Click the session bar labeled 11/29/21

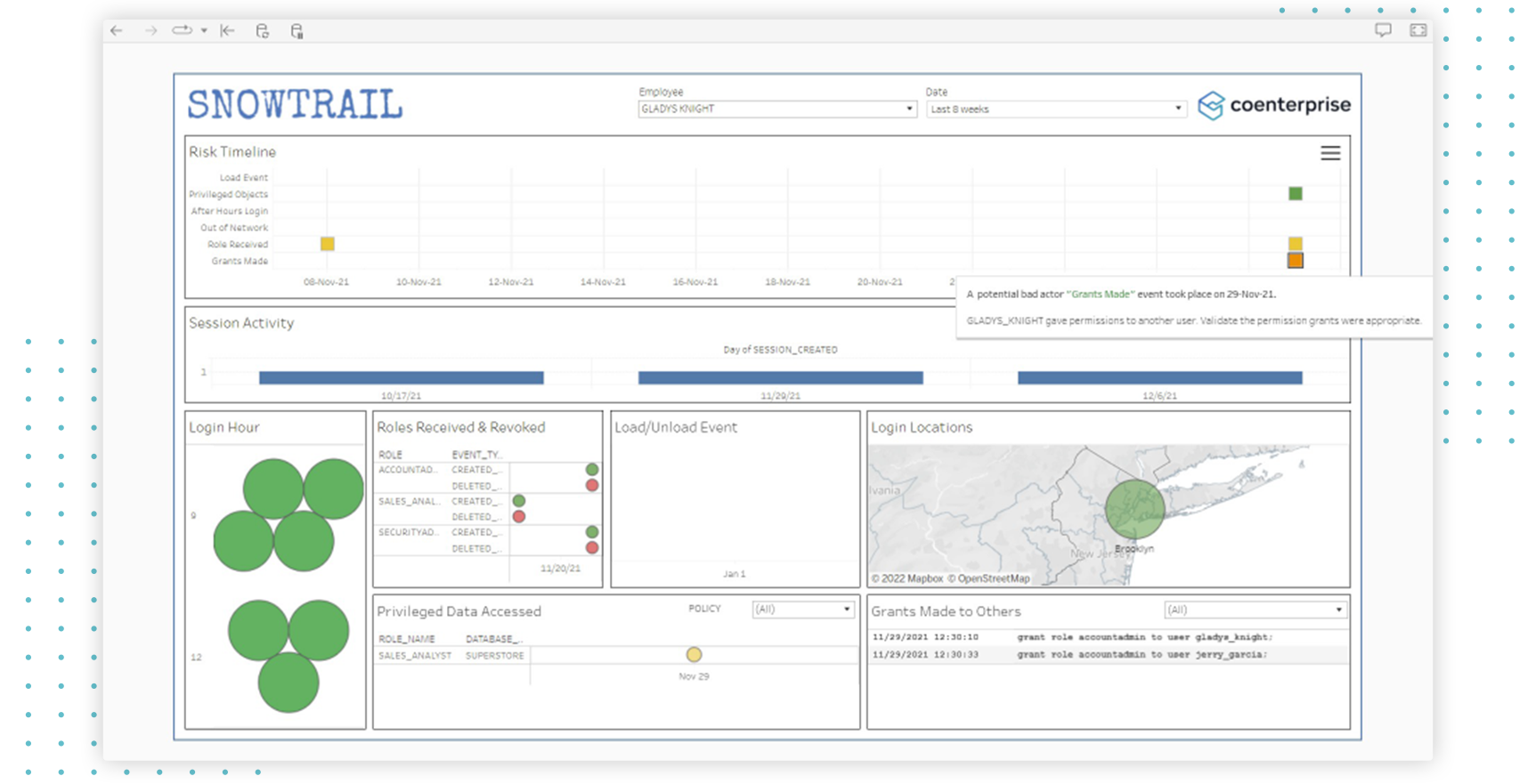[781, 378]
